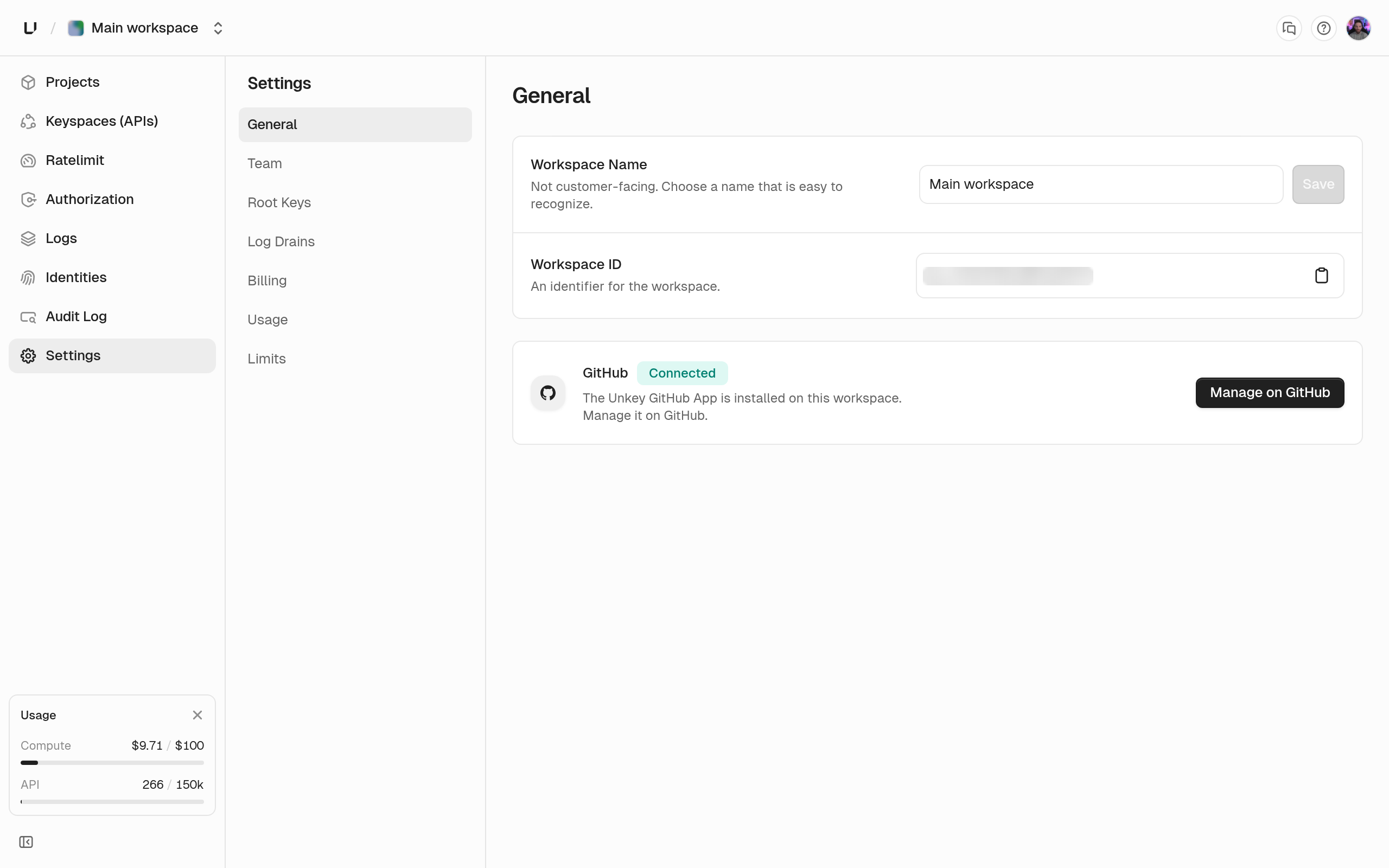Click the Projects cube icon
The width and height of the screenshot is (1389, 868).
[x=28, y=82]
